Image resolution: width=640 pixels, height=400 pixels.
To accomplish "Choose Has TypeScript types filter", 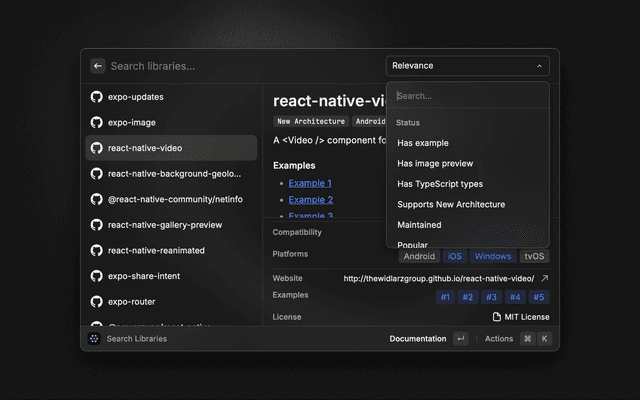I will [x=440, y=184].
